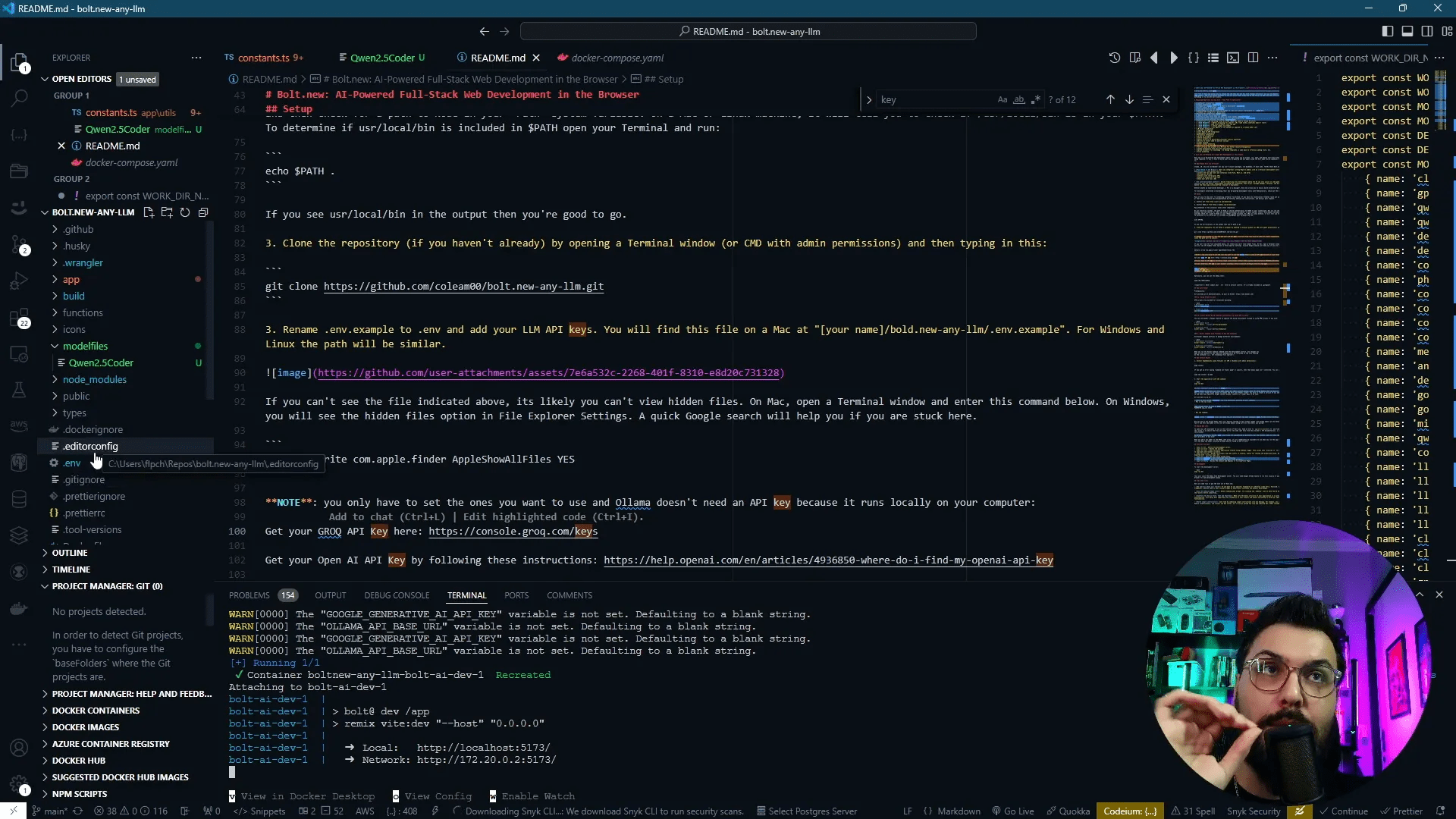The width and height of the screenshot is (1456, 819).
Task: Toggle Use Regular Expression in find widget
Action: pyautogui.click(x=1036, y=99)
